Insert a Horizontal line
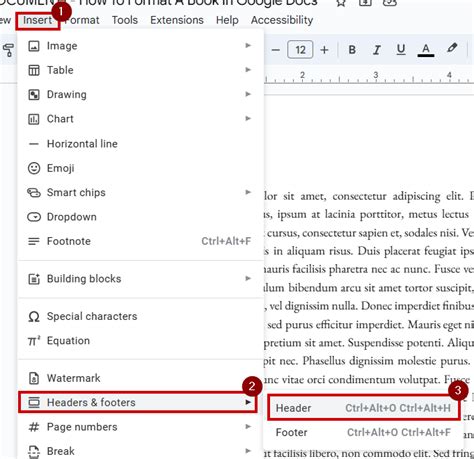The width and height of the screenshot is (474, 459). (x=140, y=144)
